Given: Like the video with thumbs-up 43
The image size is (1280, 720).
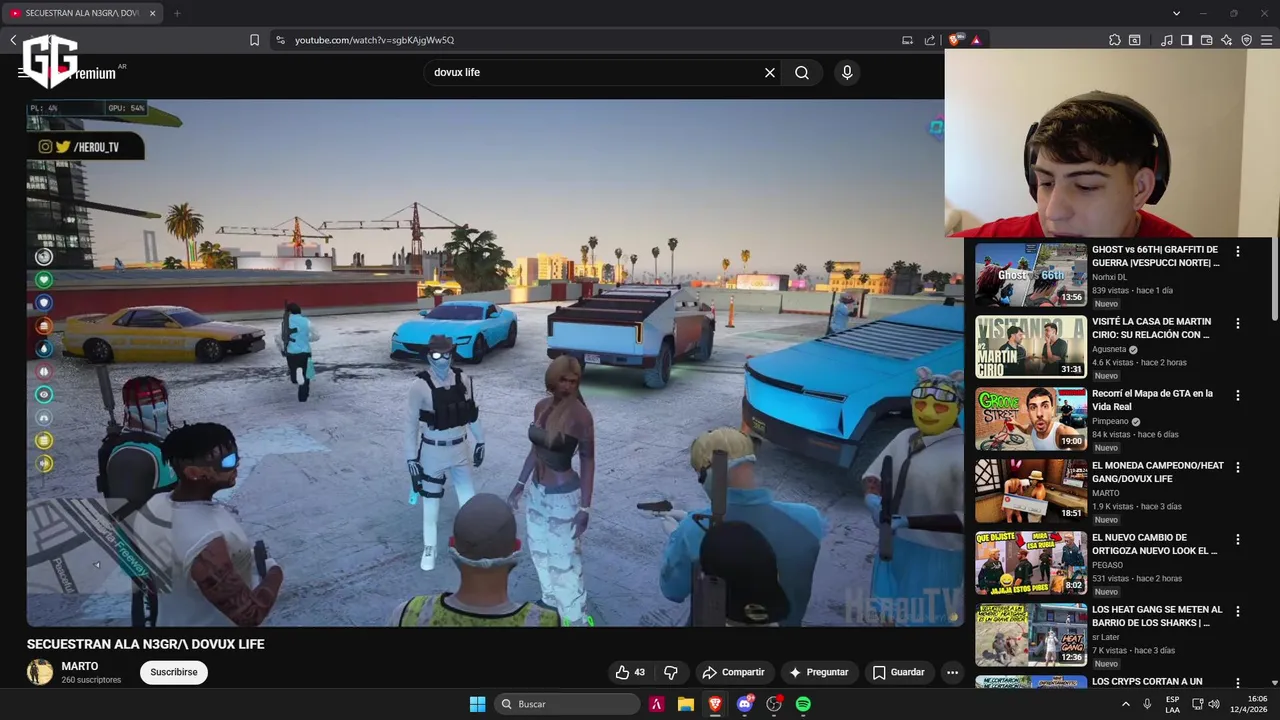Looking at the screenshot, I should 630,672.
